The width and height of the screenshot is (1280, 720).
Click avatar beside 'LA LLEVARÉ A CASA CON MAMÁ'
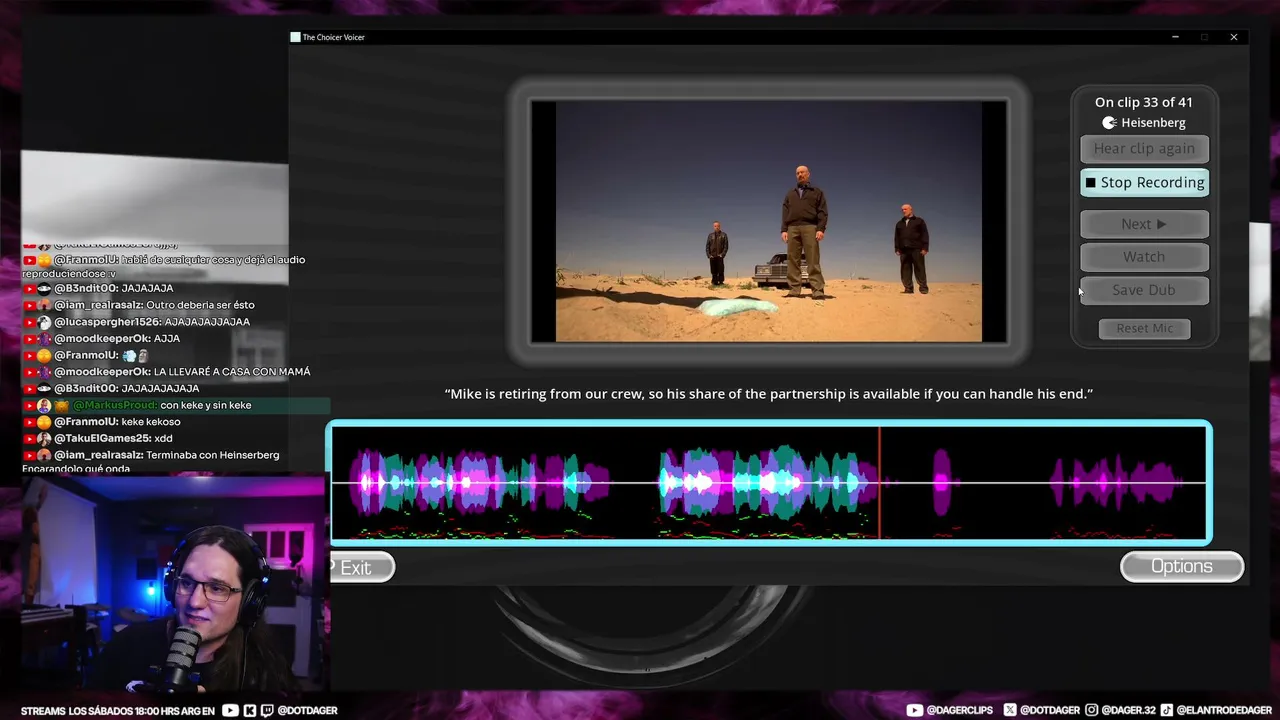pos(44,372)
